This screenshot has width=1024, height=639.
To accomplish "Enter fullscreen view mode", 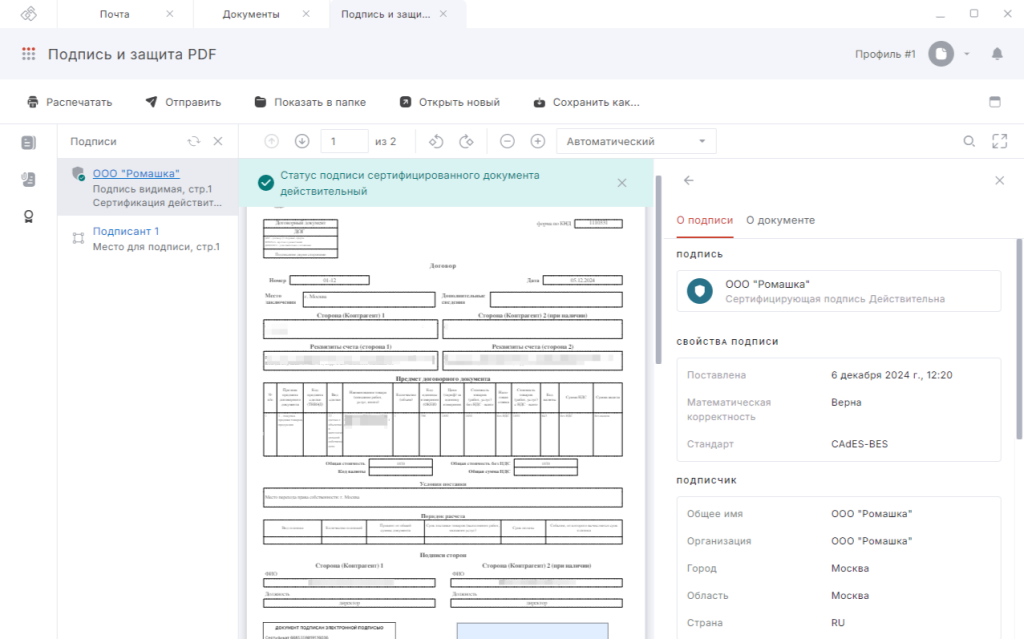I will click(998, 142).
